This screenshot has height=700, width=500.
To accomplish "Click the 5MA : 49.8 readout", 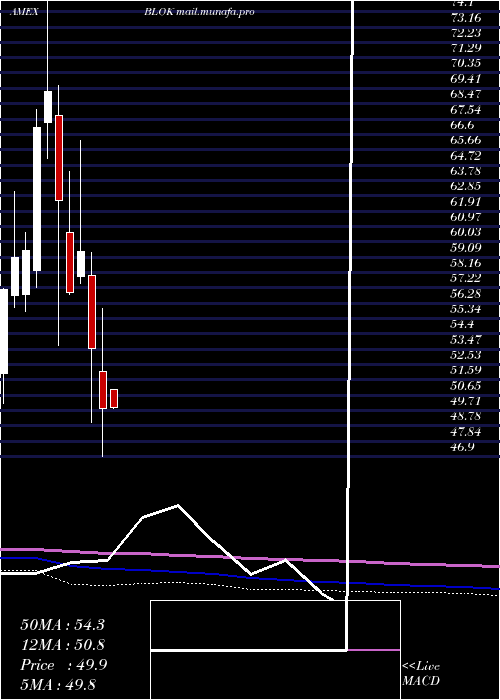I will tap(58, 685).
